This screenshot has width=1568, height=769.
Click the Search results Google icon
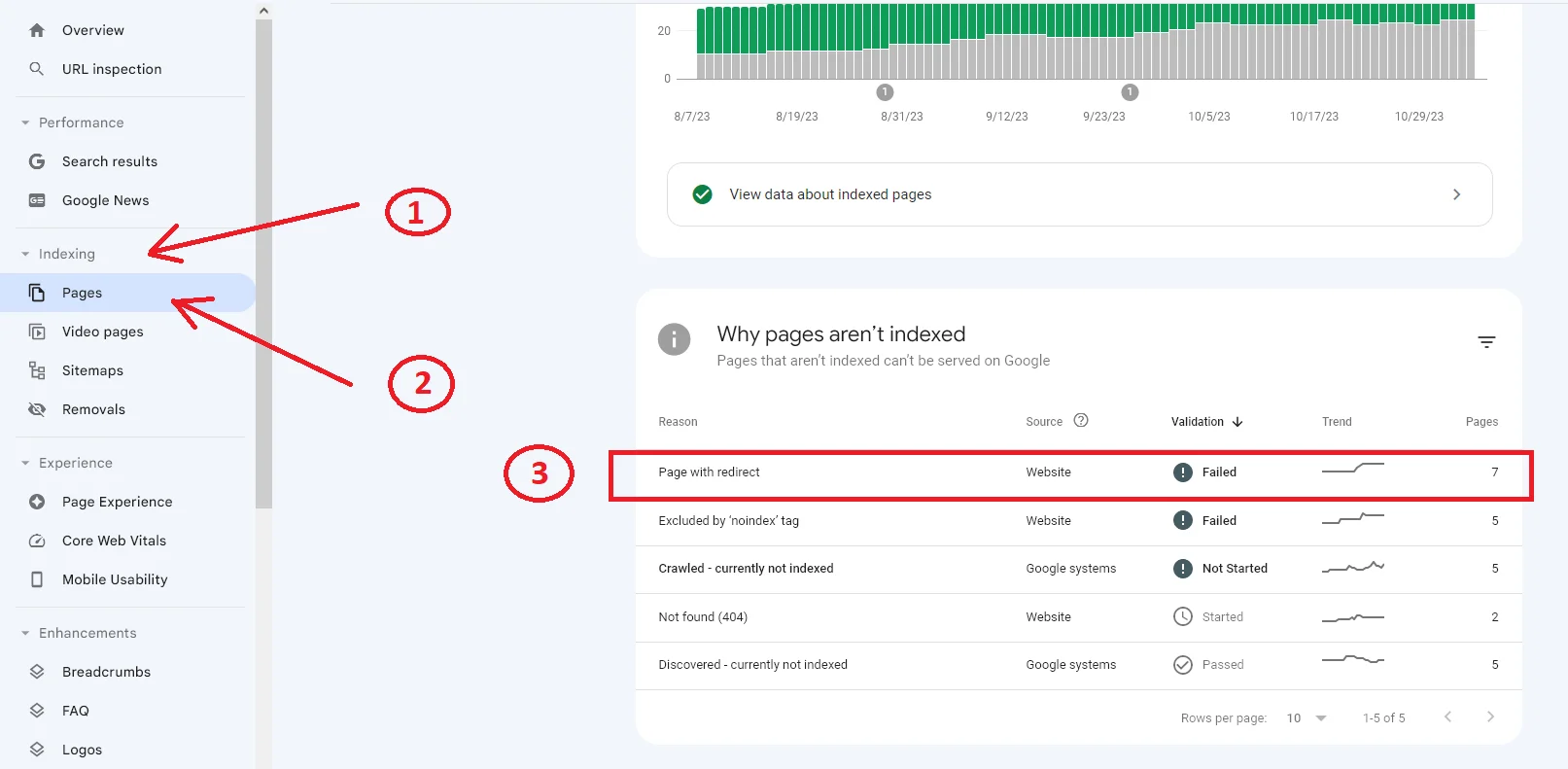(x=37, y=161)
